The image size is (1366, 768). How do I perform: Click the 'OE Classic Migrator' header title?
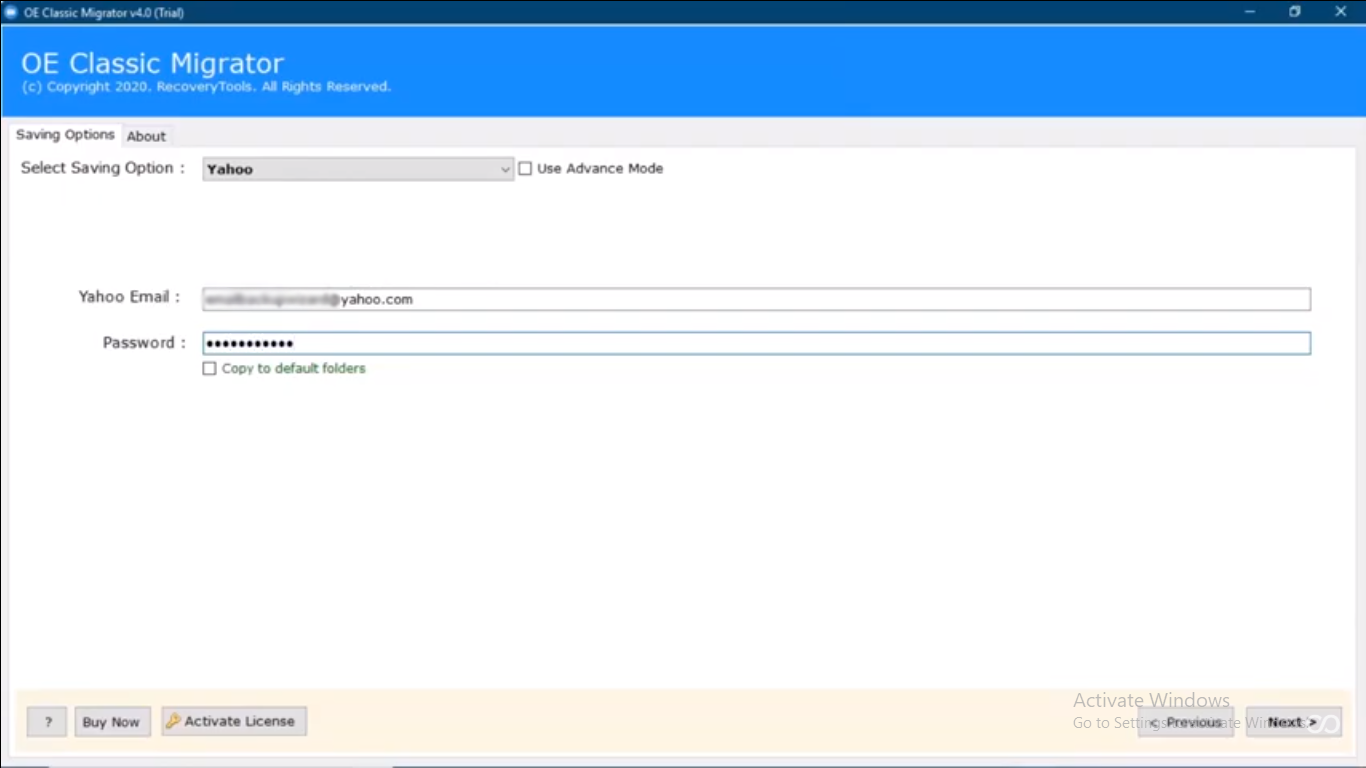tap(153, 63)
